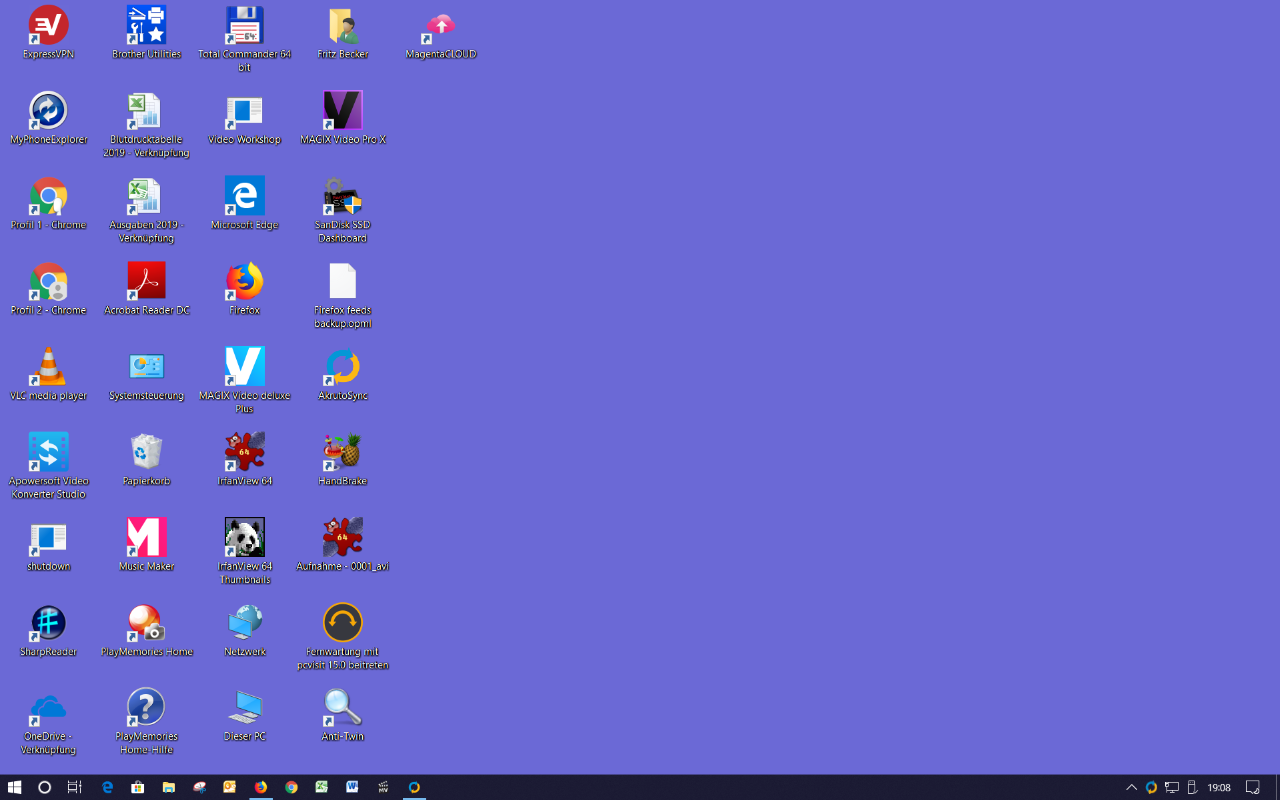Select Apowersoft Video Konverter Studio icon
The width and height of the screenshot is (1280, 800).
pyautogui.click(x=48, y=452)
